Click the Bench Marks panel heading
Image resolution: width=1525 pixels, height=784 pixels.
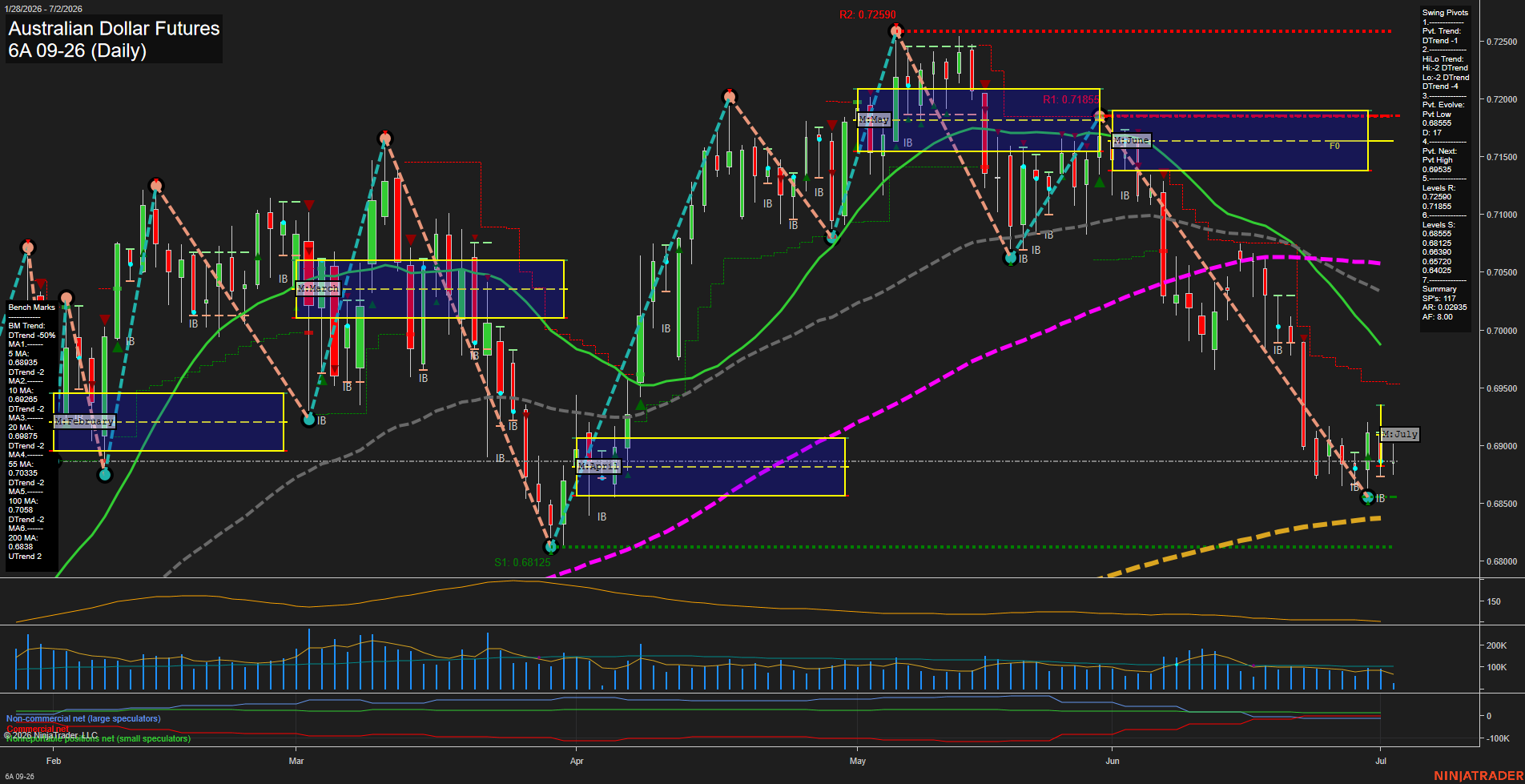coord(32,308)
